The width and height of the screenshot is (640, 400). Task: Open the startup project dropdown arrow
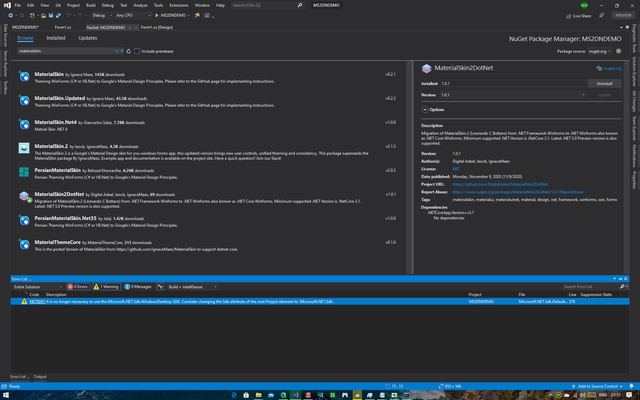(189, 16)
